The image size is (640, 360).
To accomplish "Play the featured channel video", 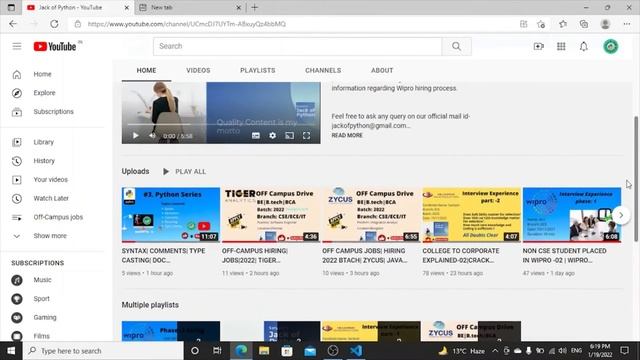I will point(136,136).
